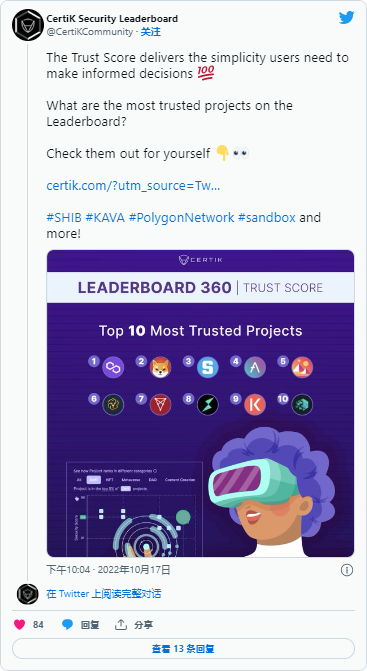Open the #SHIB hashtag
The image size is (367, 671).
(64, 217)
